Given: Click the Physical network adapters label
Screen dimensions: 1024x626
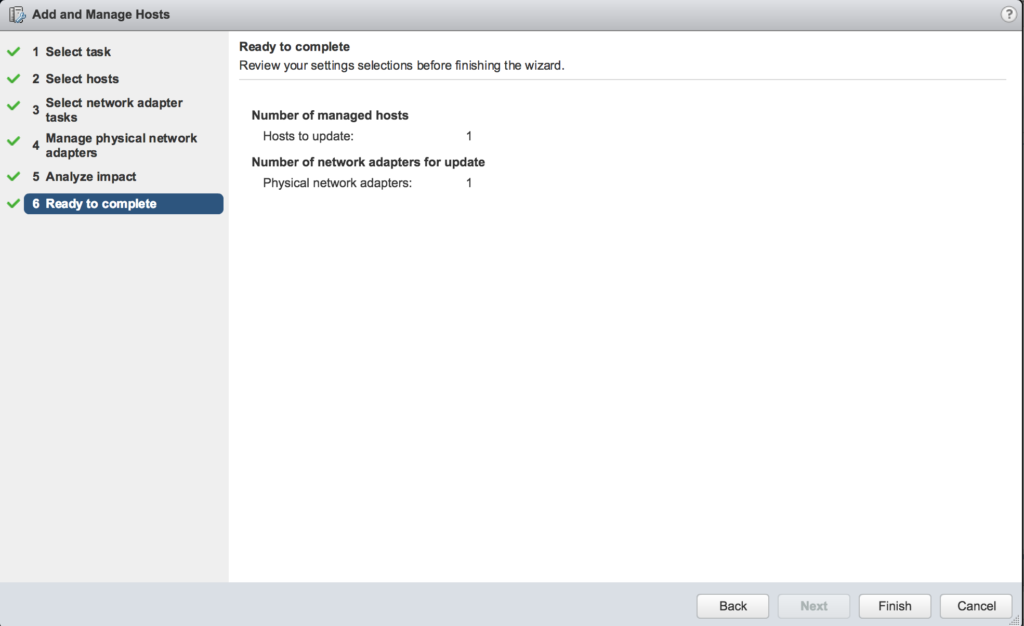Looking at the screenshot, I should 338,183.
